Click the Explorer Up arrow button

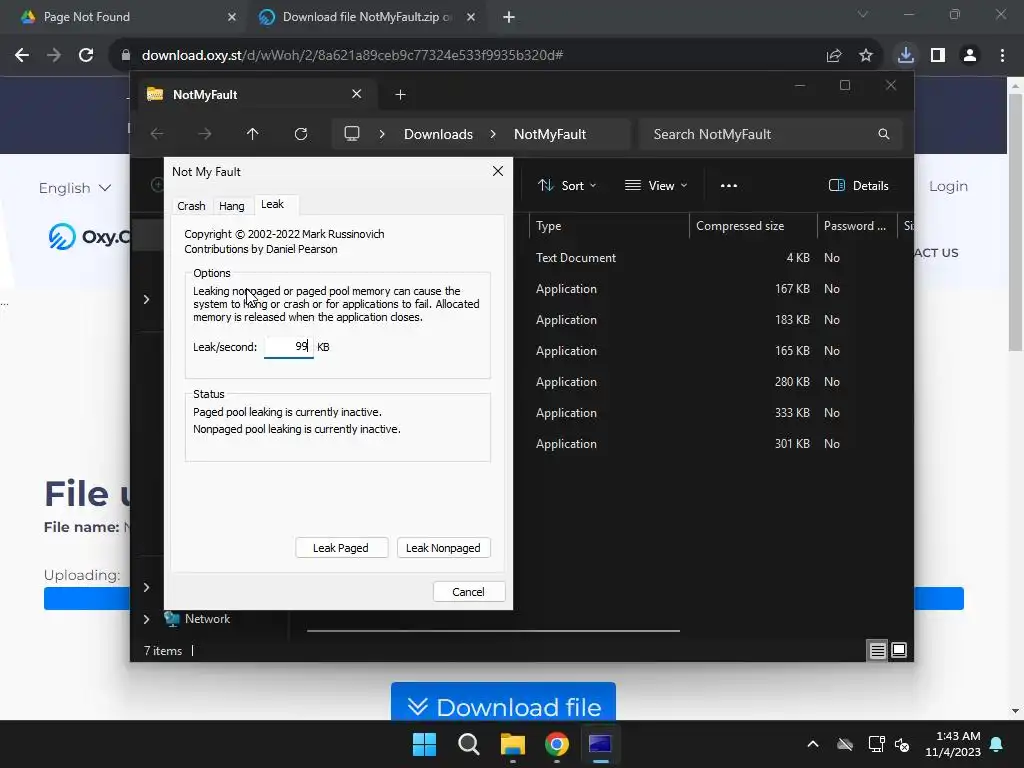tap(253, 134)
